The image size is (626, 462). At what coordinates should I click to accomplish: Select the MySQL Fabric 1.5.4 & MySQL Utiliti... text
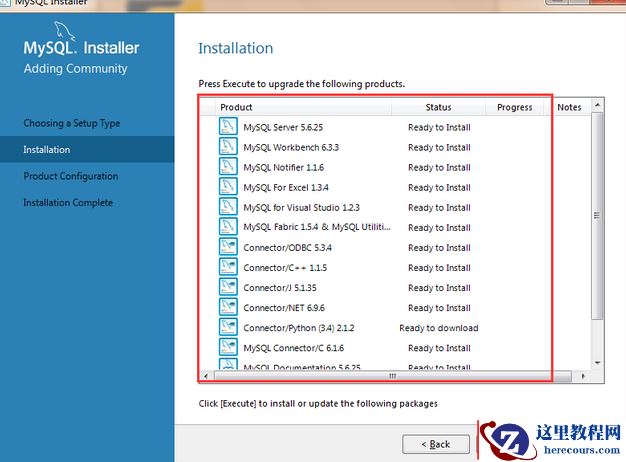(317, 227)
